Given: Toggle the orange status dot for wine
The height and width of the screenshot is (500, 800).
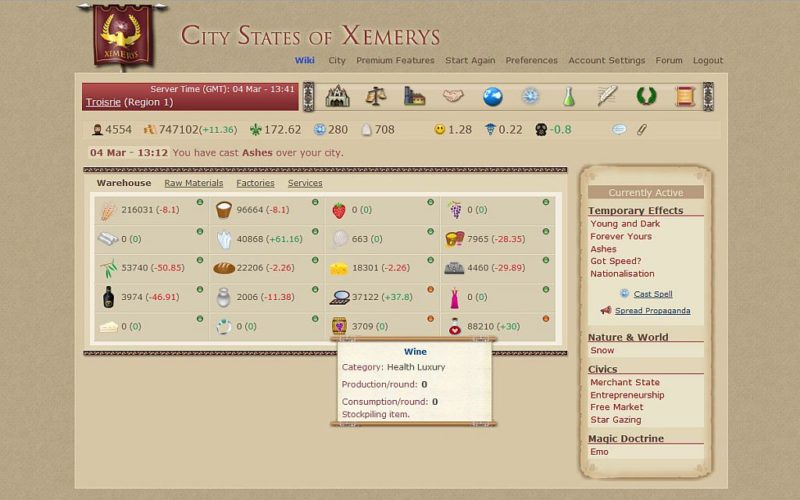Looking at the screenshot, I should [x=430, y=319].
